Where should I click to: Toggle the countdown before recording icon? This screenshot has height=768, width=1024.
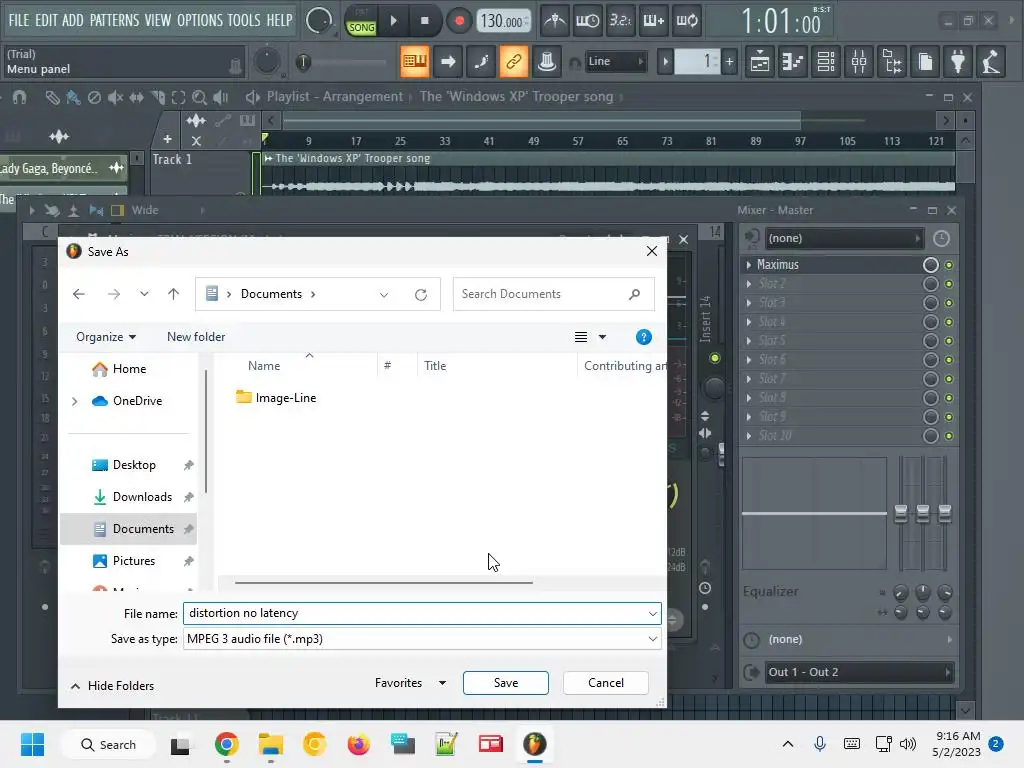[620, 21]
